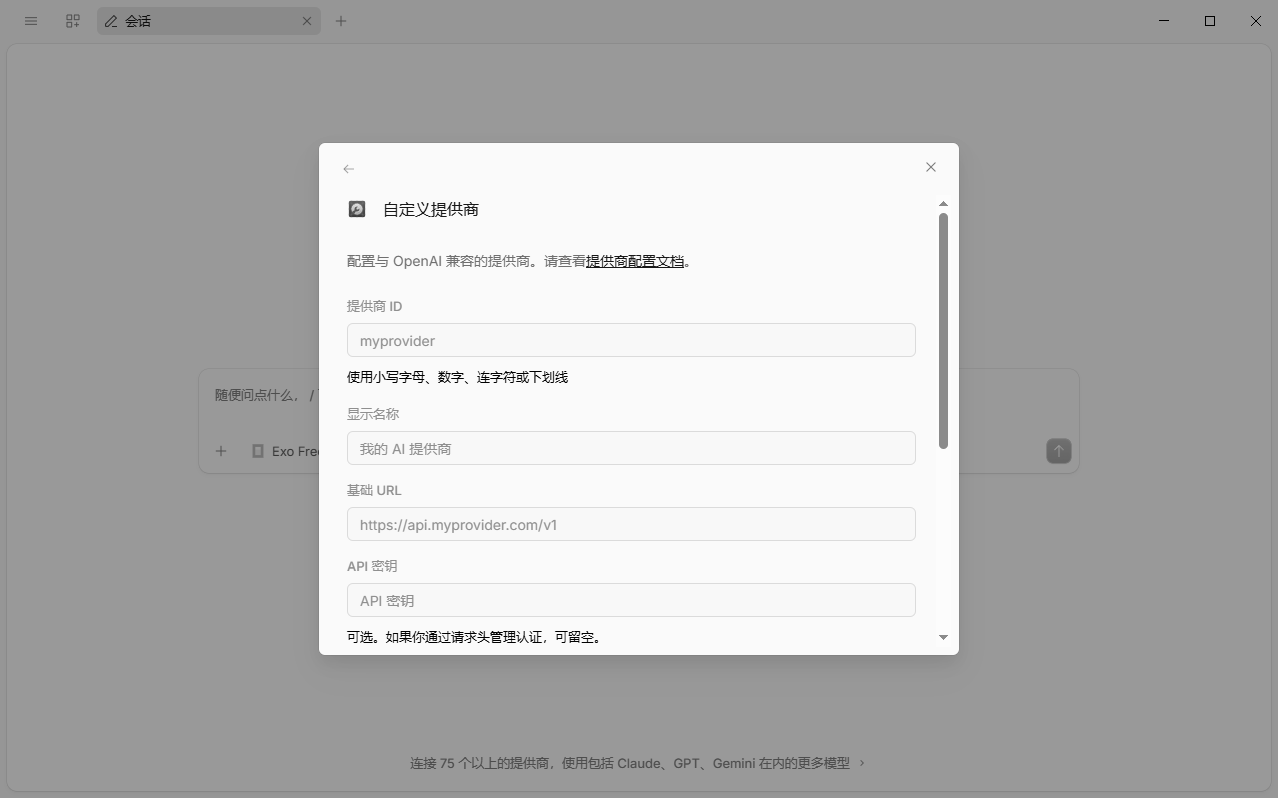Click the dialog scrollbar up arrow
This screenshot has height=798, width=1278.
coord(943,204)
